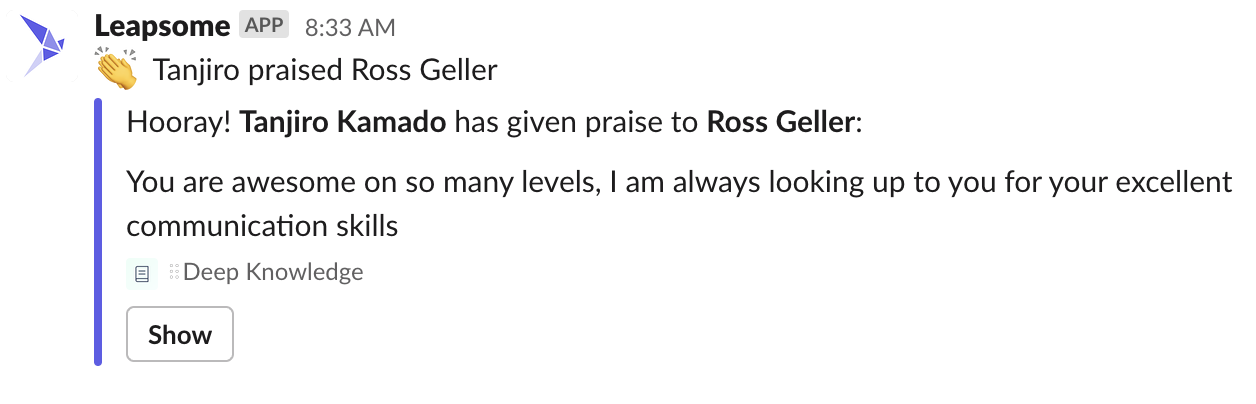1256x404 pixels.
Task: Click the small dotted grid icon
Action: [174, 271]
